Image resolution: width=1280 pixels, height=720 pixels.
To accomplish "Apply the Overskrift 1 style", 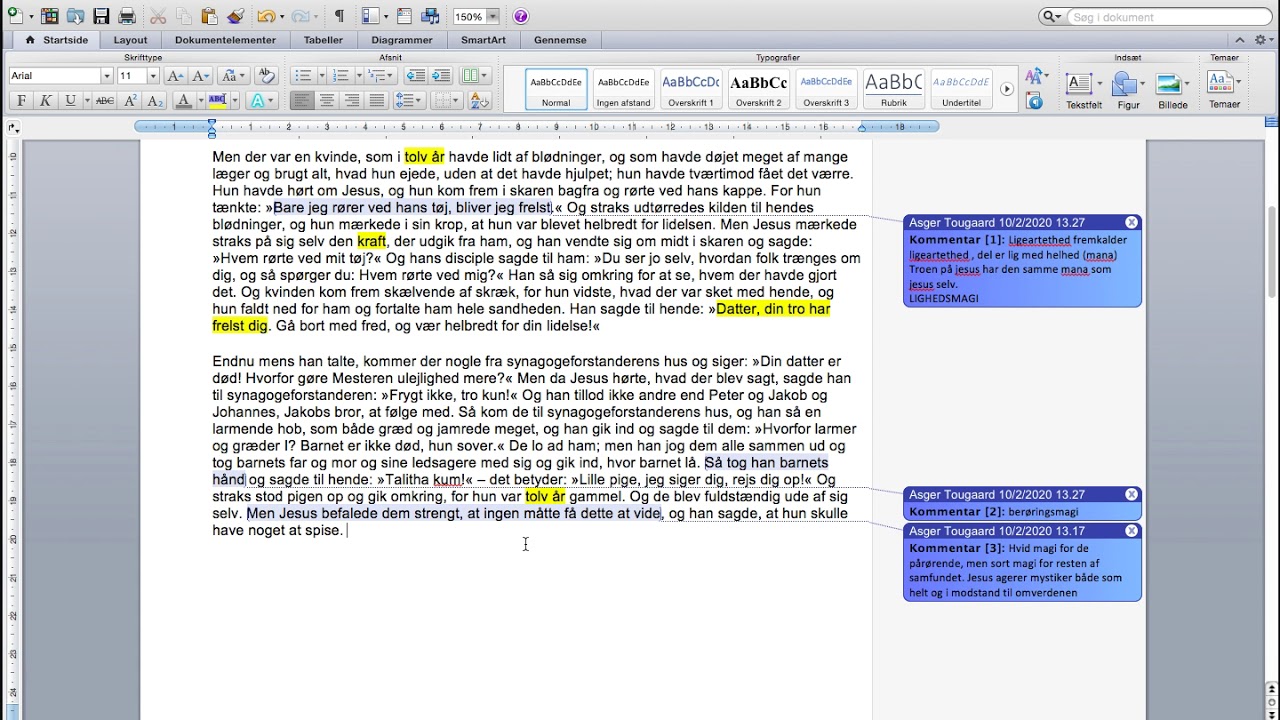I will click(691, 89).
